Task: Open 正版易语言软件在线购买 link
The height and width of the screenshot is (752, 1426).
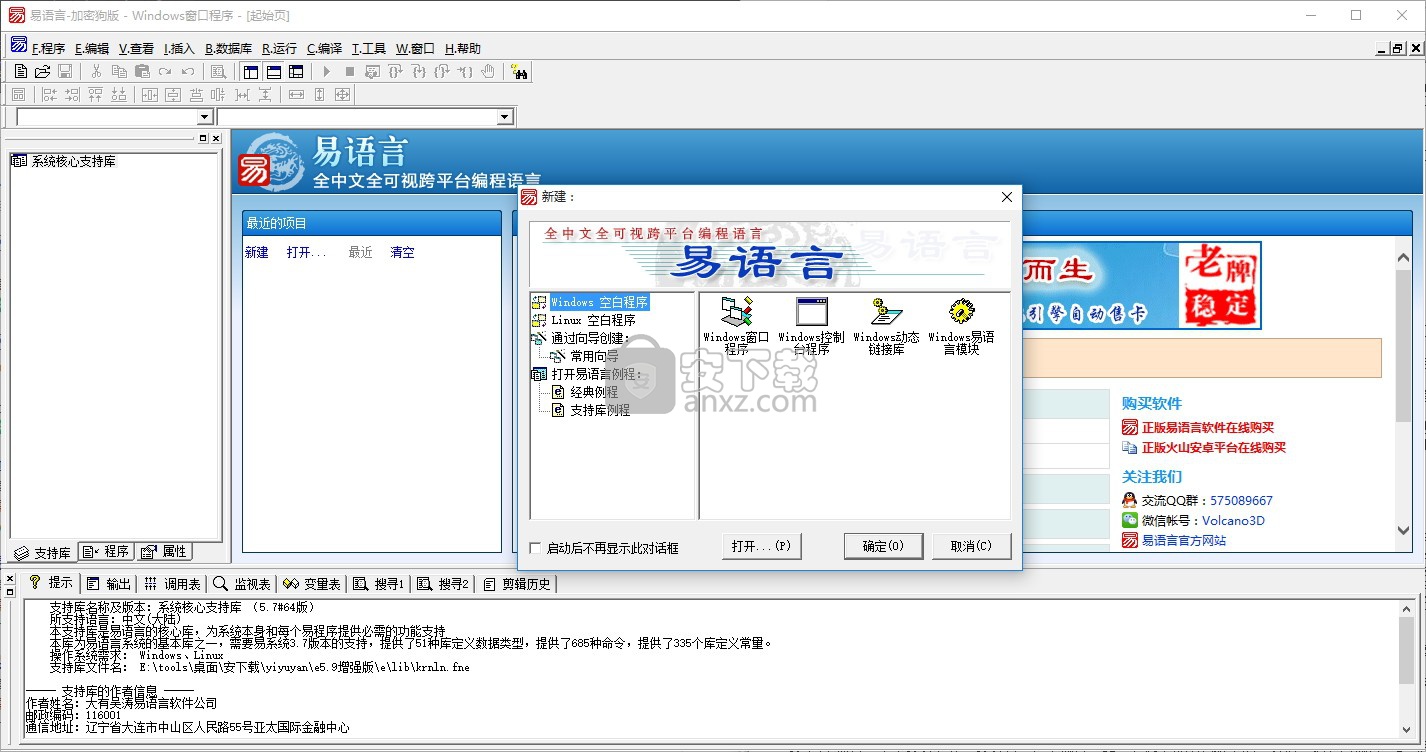Action: [x=1208, y=428]
